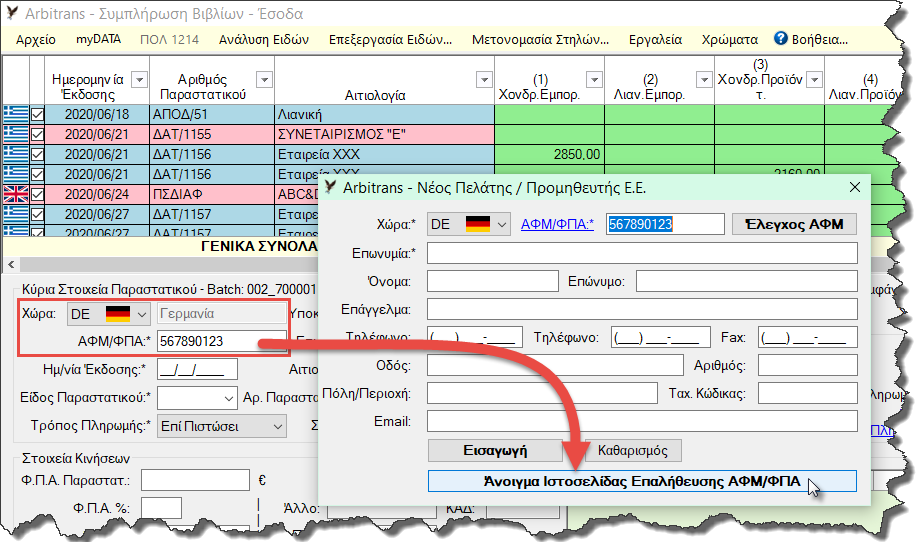Open the myDATA menu
The width and height of the screenshot is (916, 542).
pyautogui.click(x=98, y=40)
